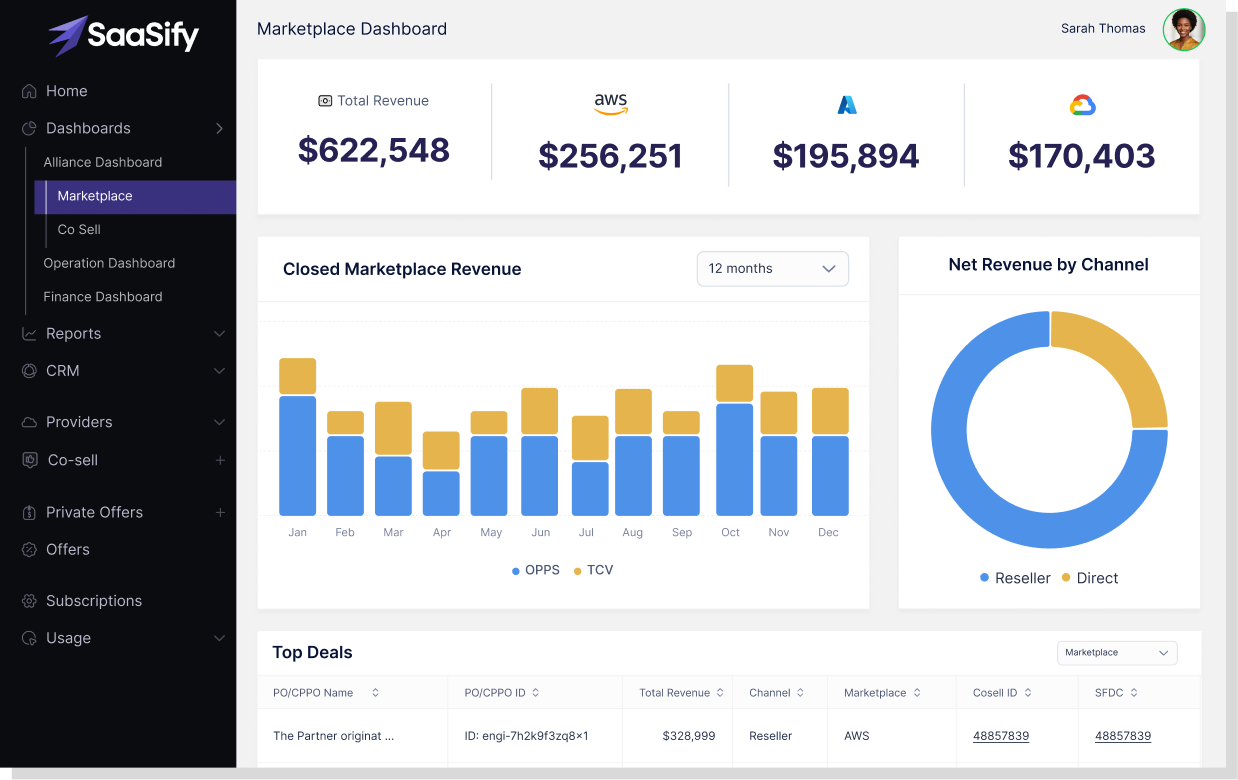The image size is (1238, 780).
Task: Expand the Providers chevron
Action: pos(219,422)
